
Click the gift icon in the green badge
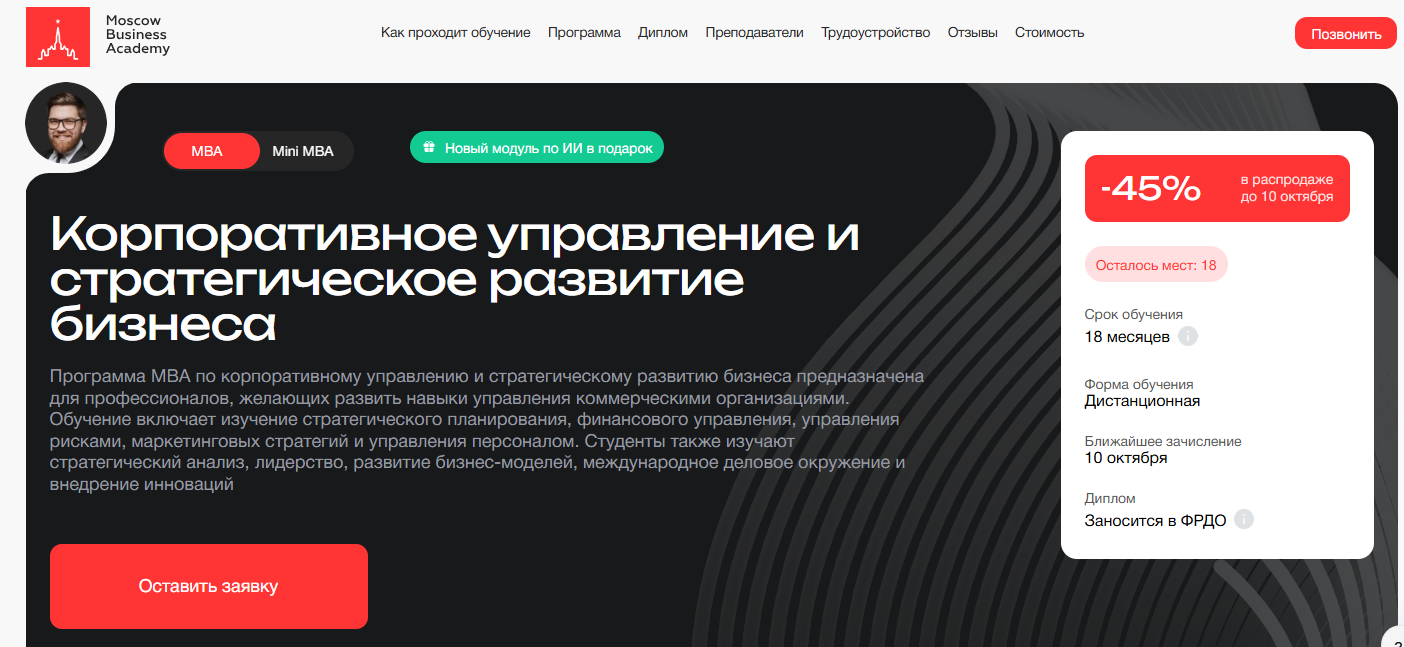pos(428,148)
